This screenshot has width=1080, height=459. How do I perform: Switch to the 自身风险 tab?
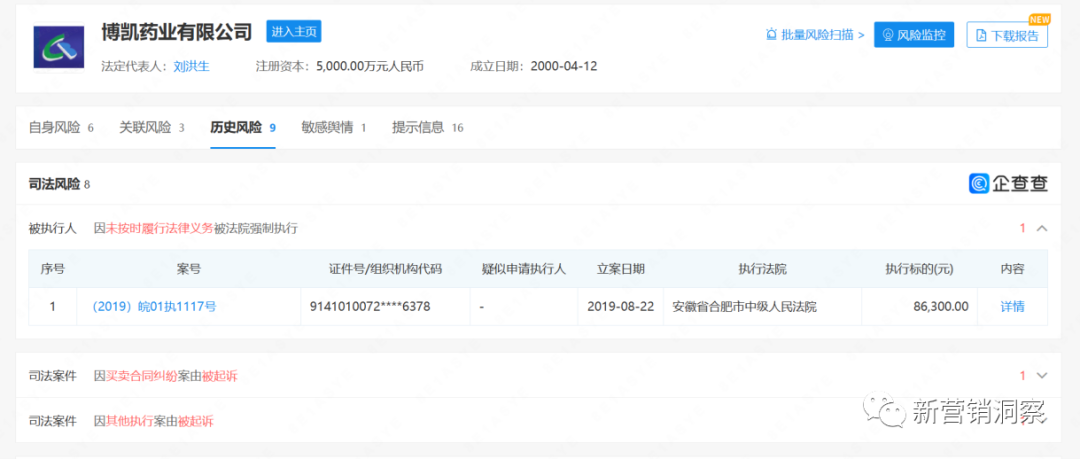coord(61,128)
